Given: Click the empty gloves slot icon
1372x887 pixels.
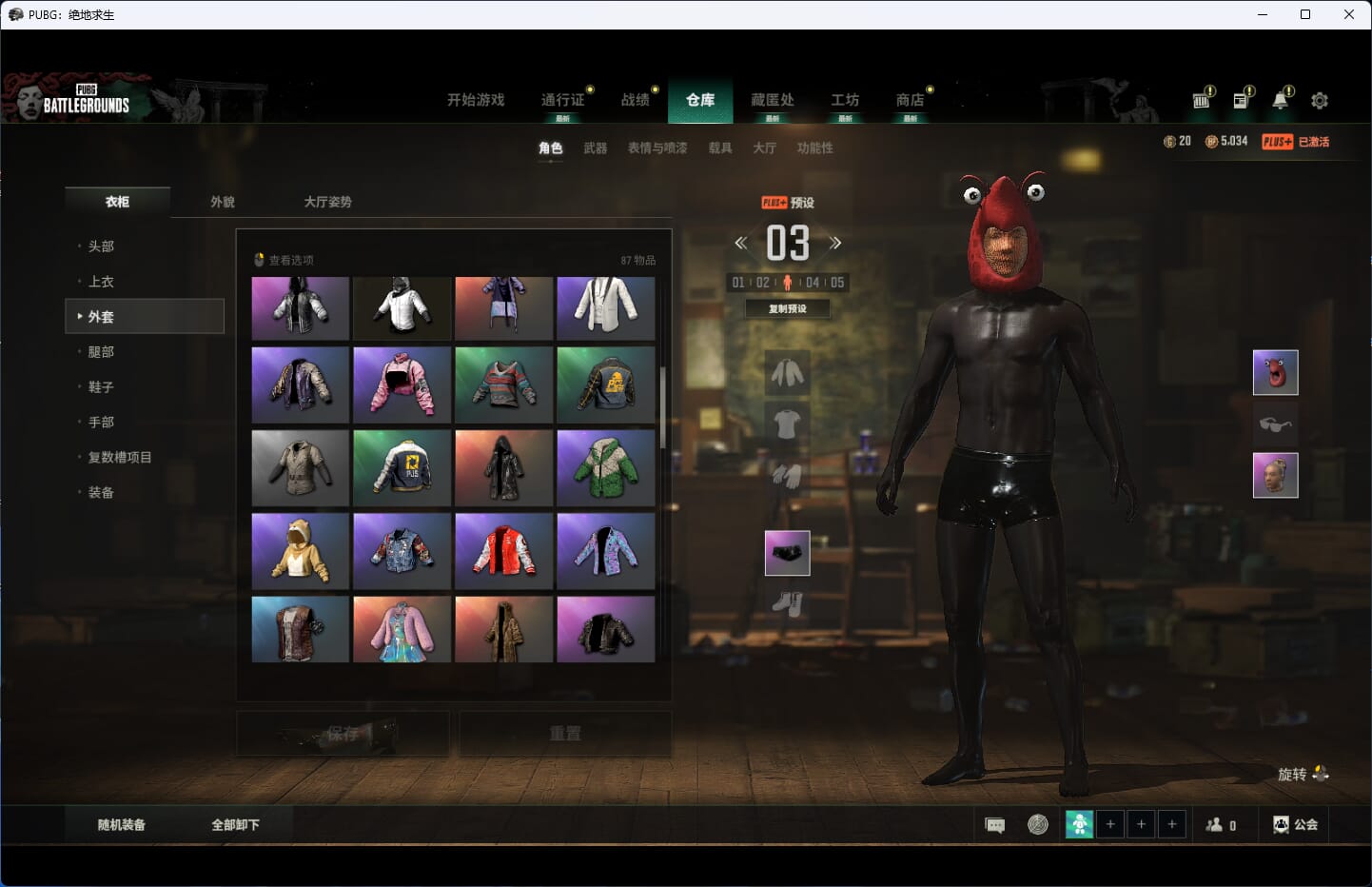Looking at the screenshot, I should [x=787, y=474].
